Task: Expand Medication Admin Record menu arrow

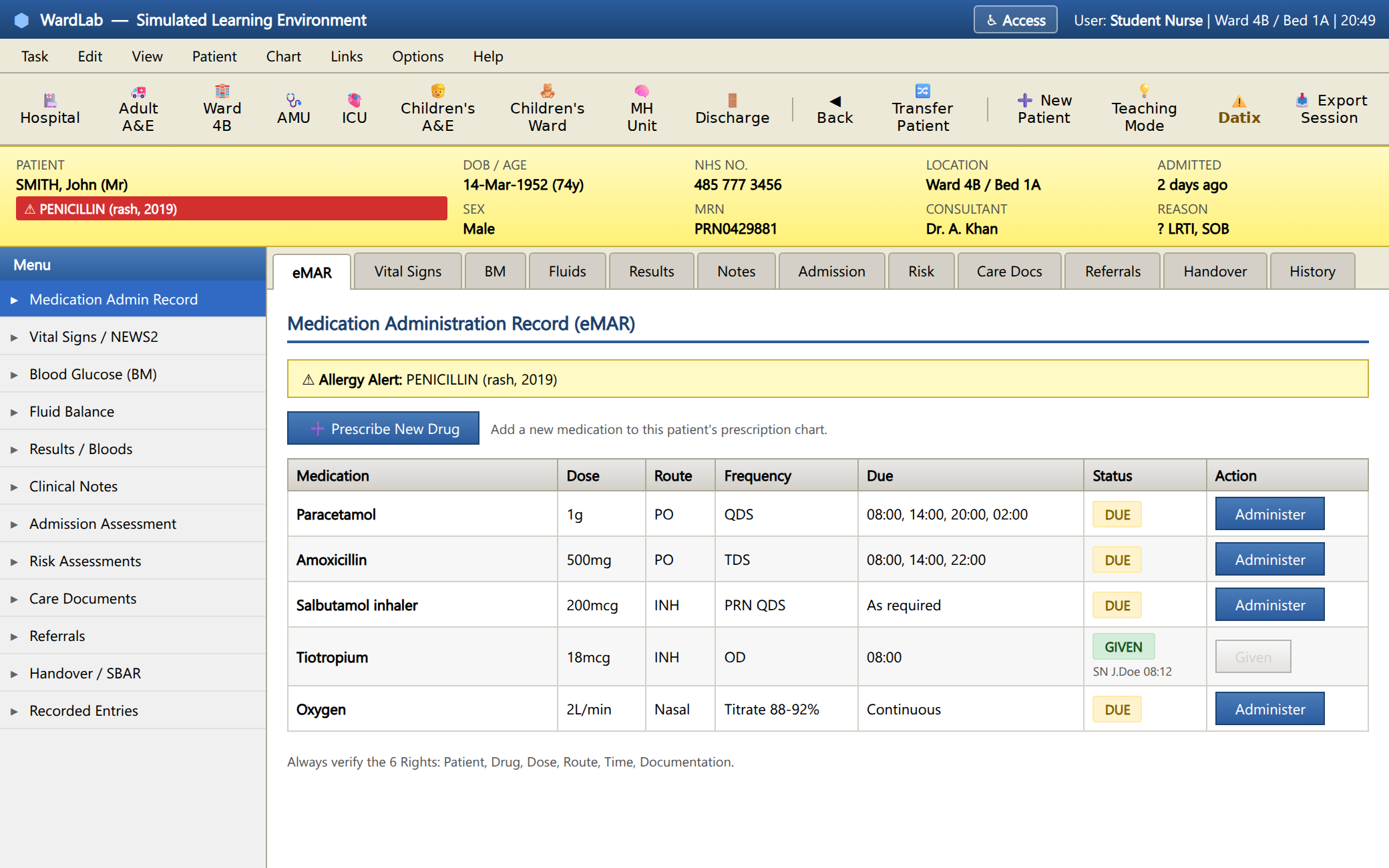Action: click(14, 300)
